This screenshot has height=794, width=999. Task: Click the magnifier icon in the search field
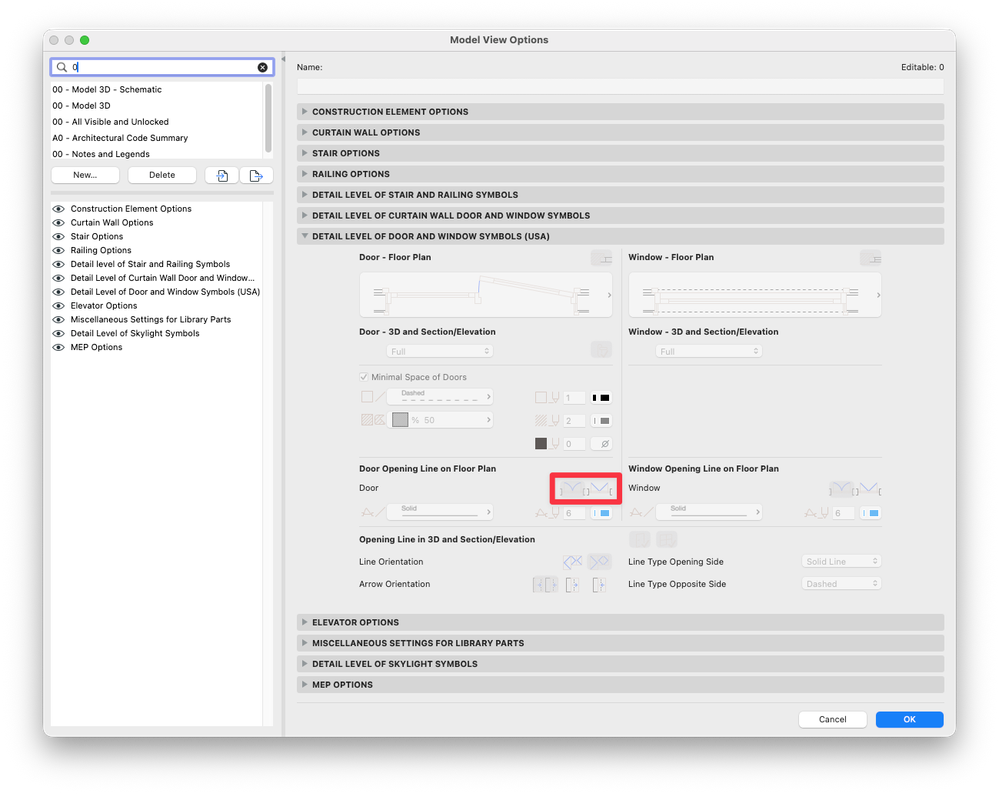(62, 67)
